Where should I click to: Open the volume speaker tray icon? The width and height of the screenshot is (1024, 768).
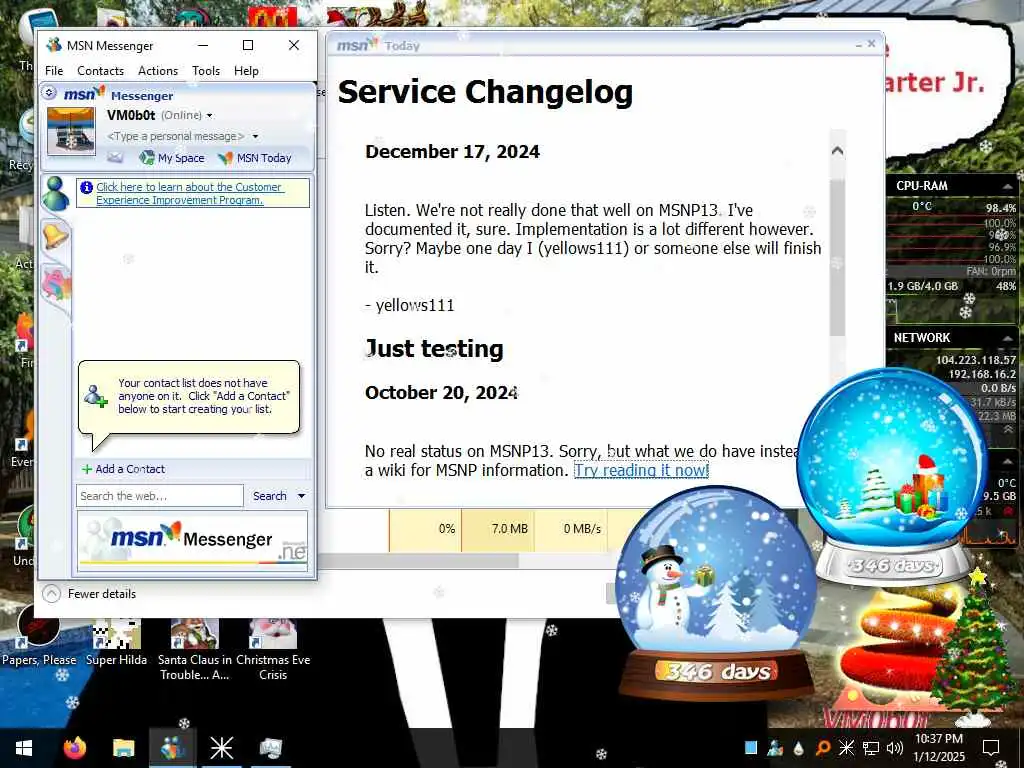pos(894,747)
